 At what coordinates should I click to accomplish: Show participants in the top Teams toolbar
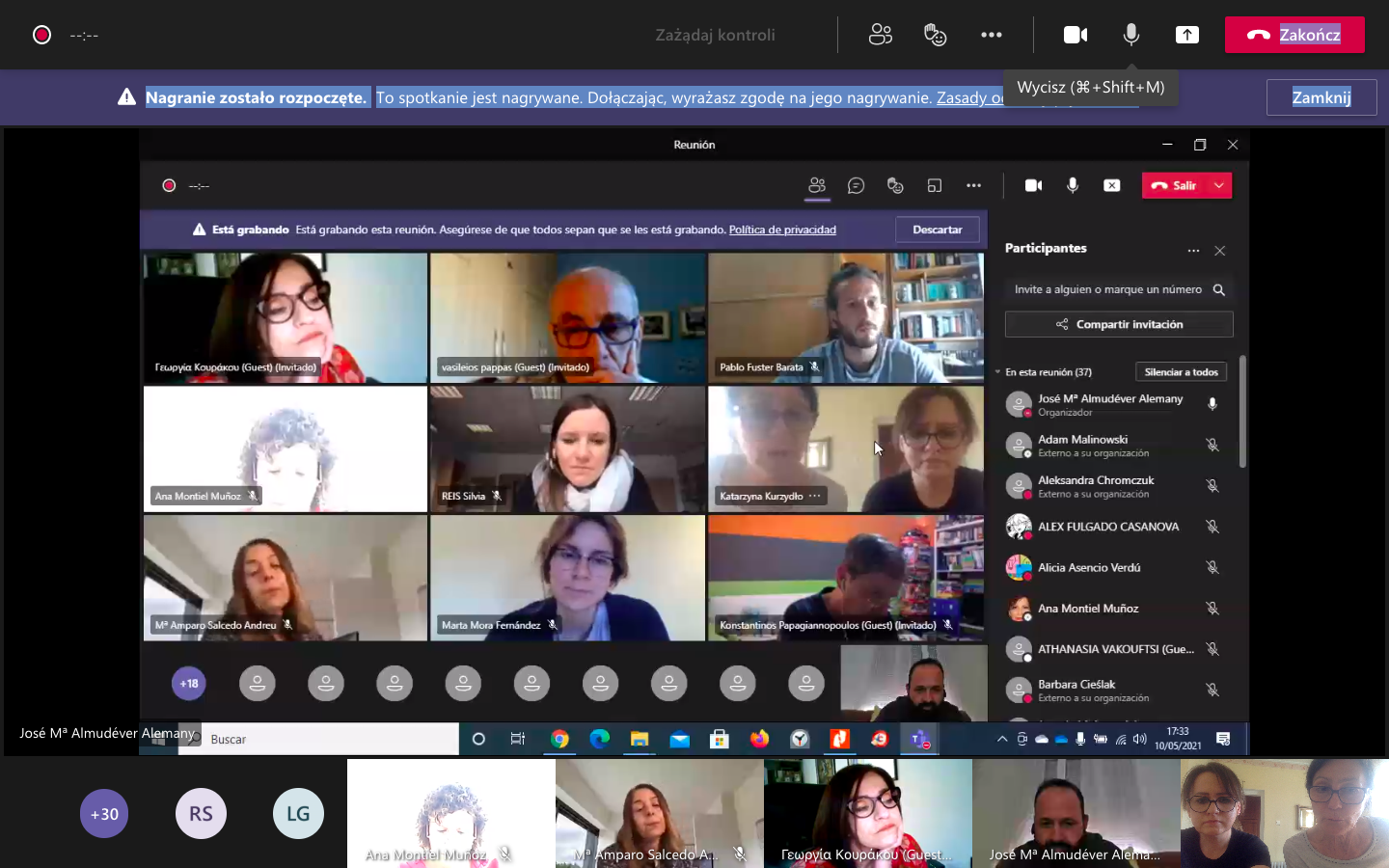coord(880,35)
